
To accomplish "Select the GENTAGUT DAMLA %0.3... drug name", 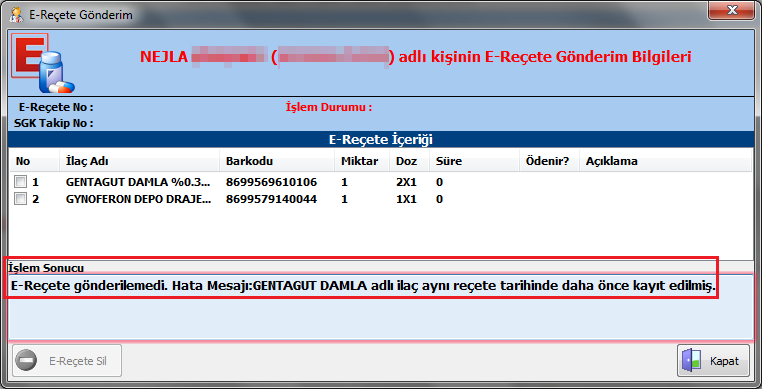I will click(139, 183).
